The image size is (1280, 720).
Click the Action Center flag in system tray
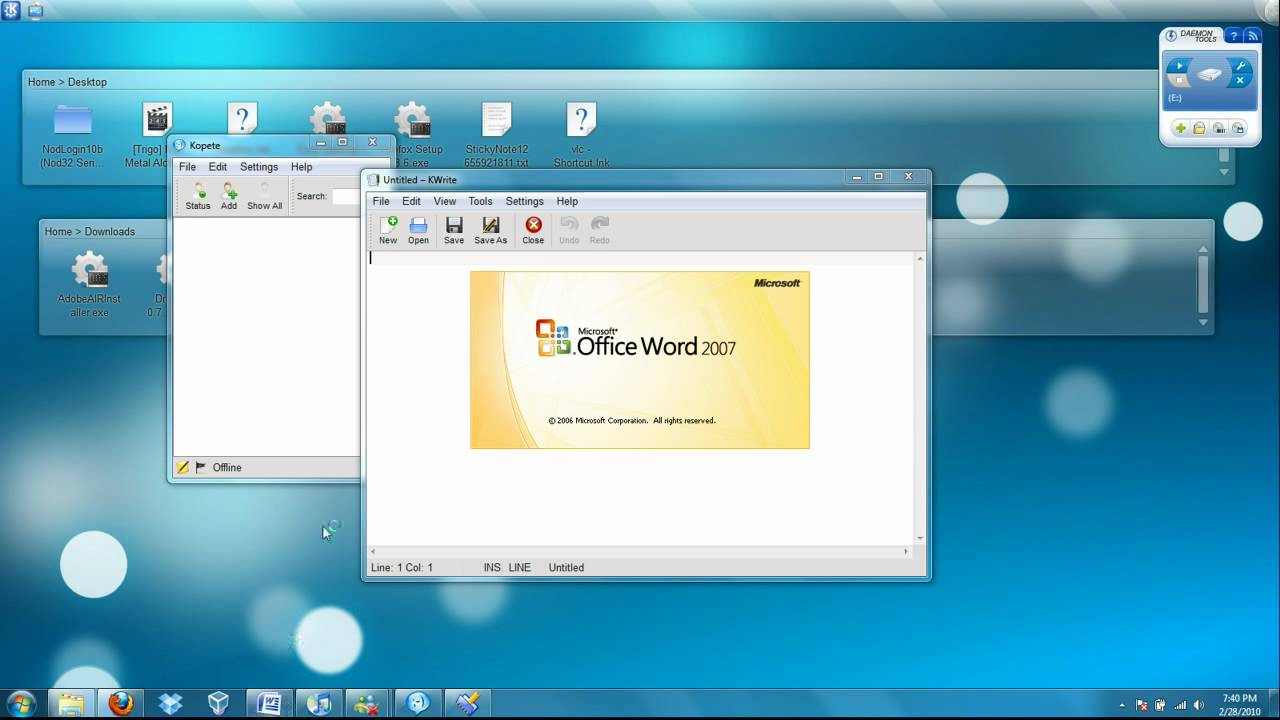click(1142, 704)
